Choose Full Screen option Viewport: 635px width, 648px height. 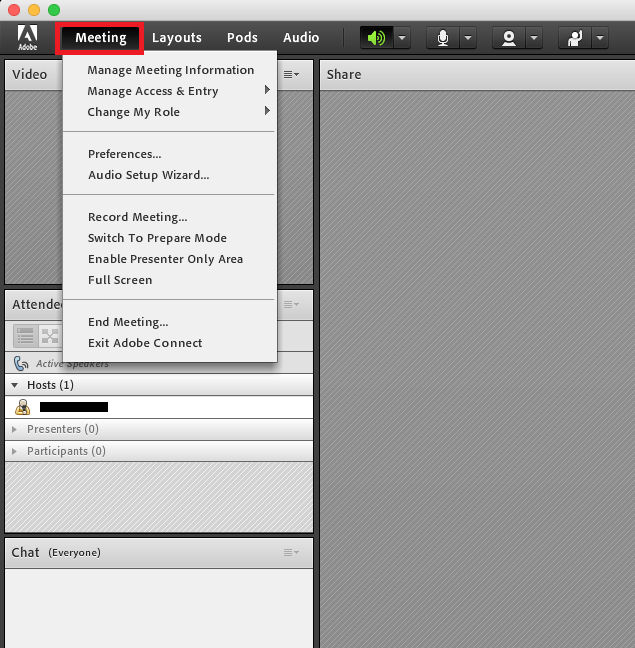pos(170,280)
